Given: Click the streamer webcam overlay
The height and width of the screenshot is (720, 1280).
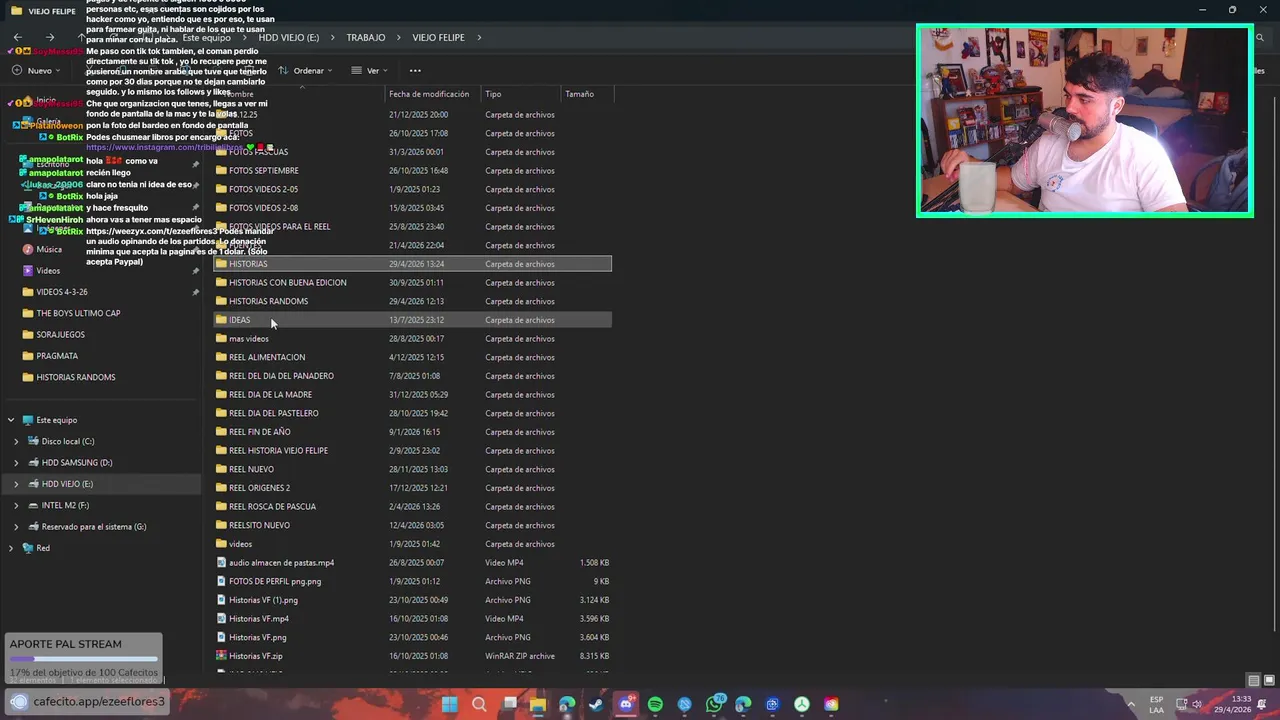Looking at the screenshot, I should point(1084,120).
